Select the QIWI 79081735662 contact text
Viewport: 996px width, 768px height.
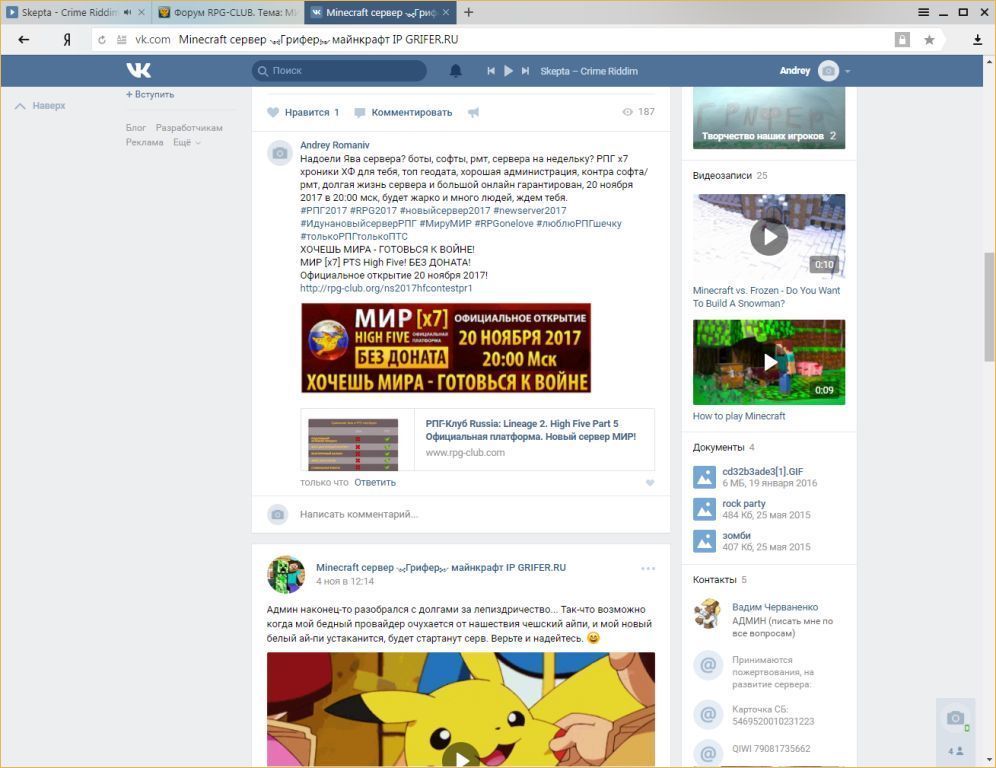tap(771, 748)
